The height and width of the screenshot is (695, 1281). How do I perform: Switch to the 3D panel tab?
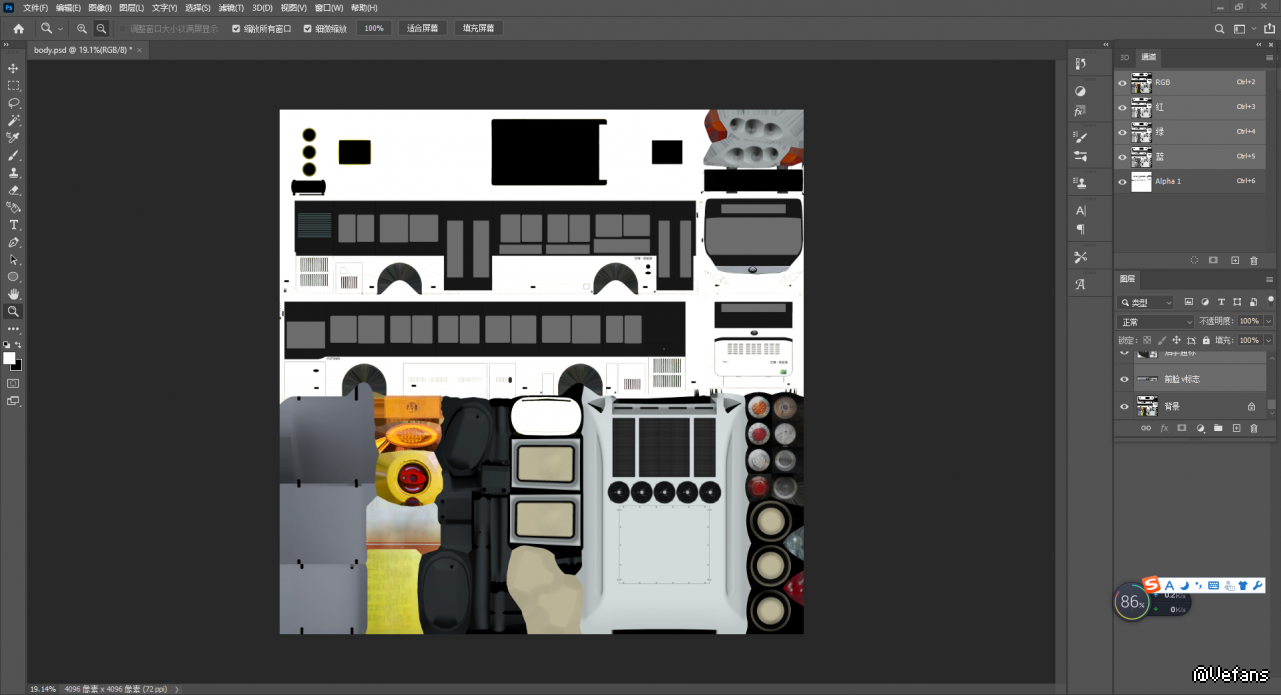(x=1125, y=57)
